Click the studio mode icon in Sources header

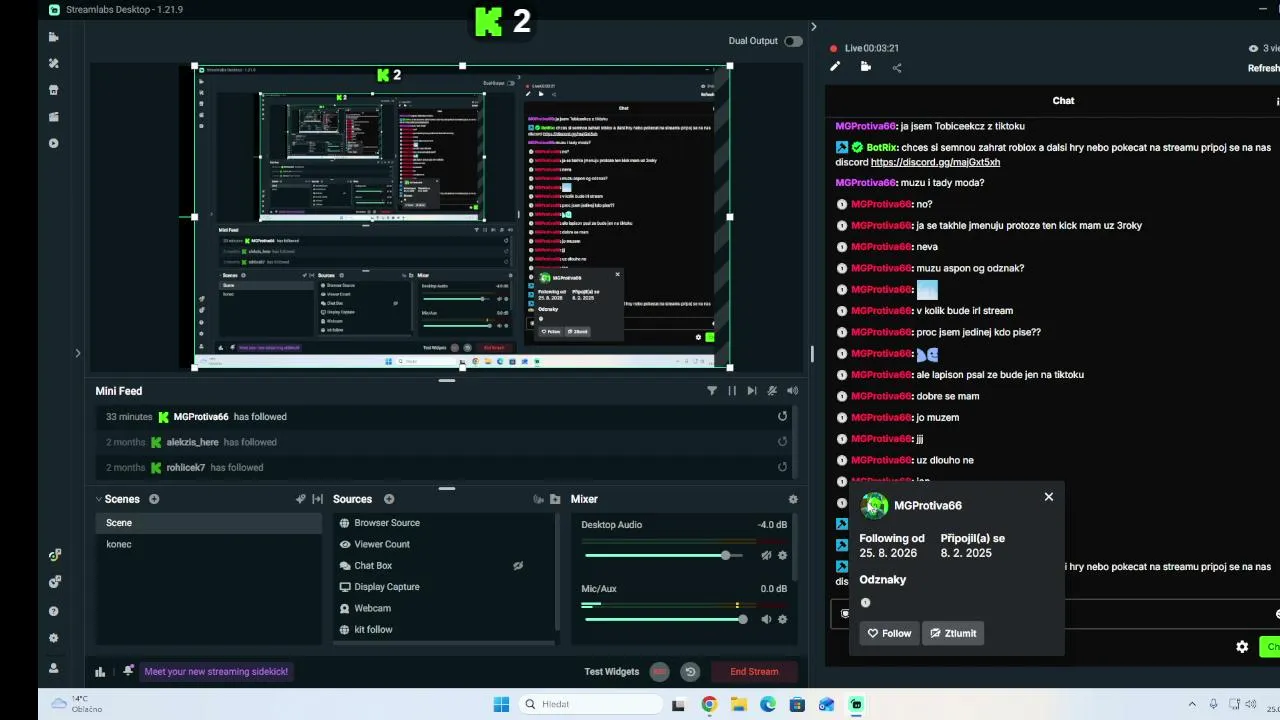click(538, 499)
